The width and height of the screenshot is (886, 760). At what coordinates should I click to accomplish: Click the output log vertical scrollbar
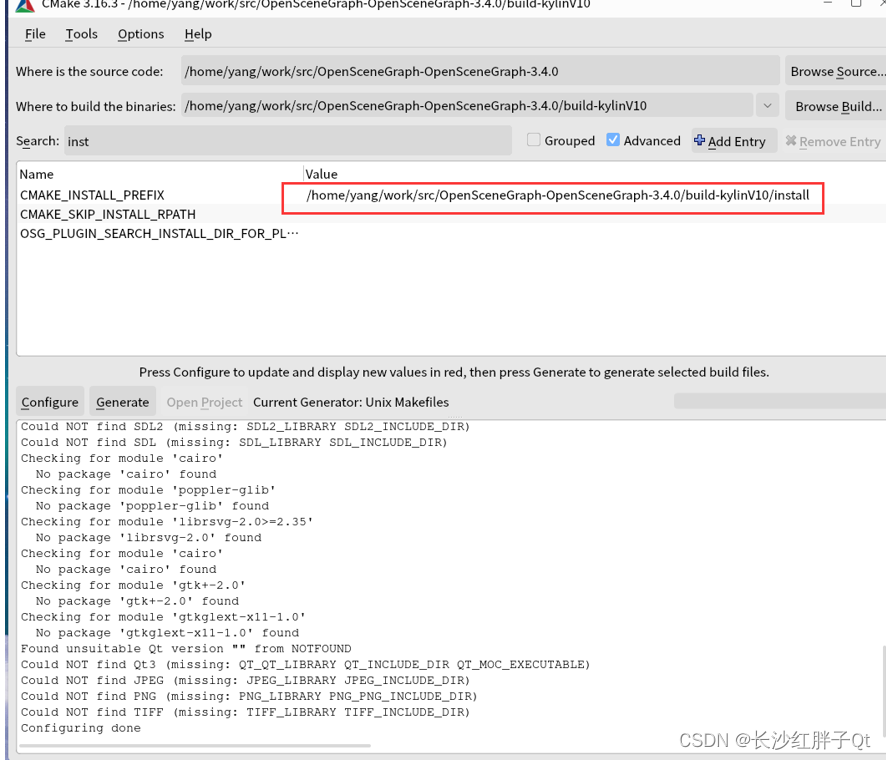tap(884, 691)
